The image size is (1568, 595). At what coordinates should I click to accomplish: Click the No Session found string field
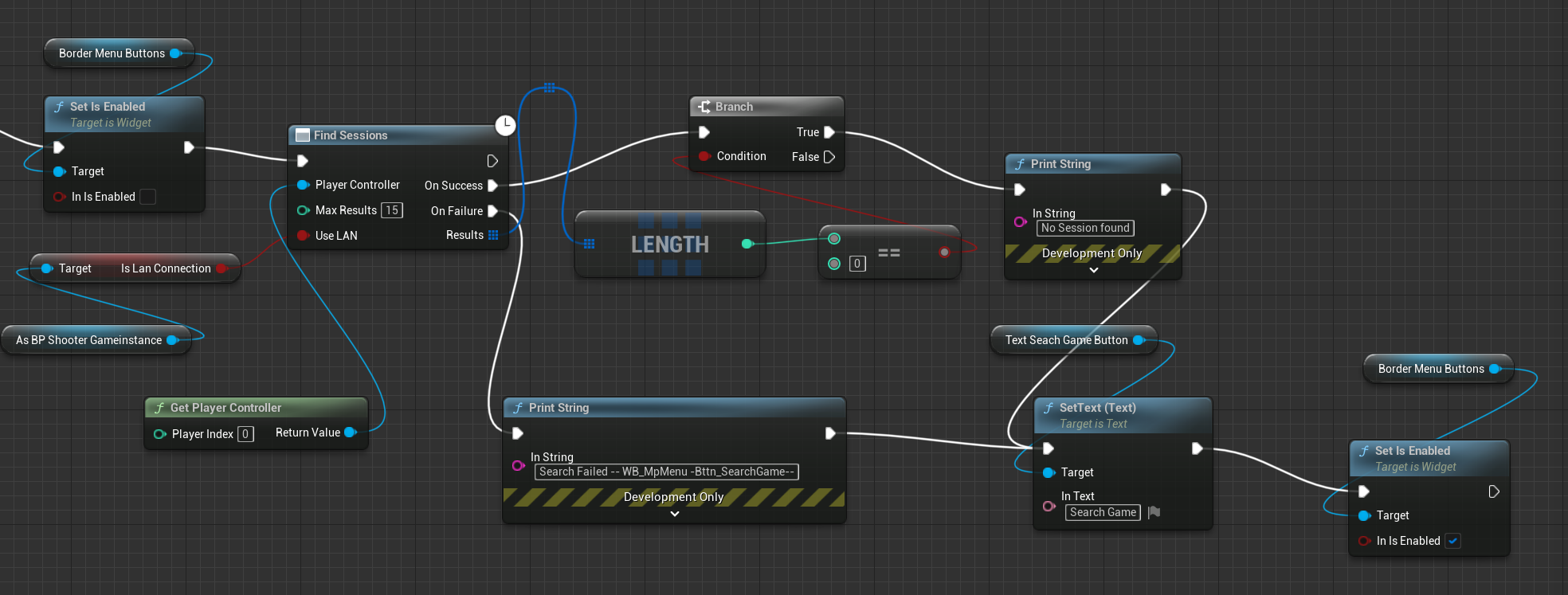click(x=1085, y=228)
